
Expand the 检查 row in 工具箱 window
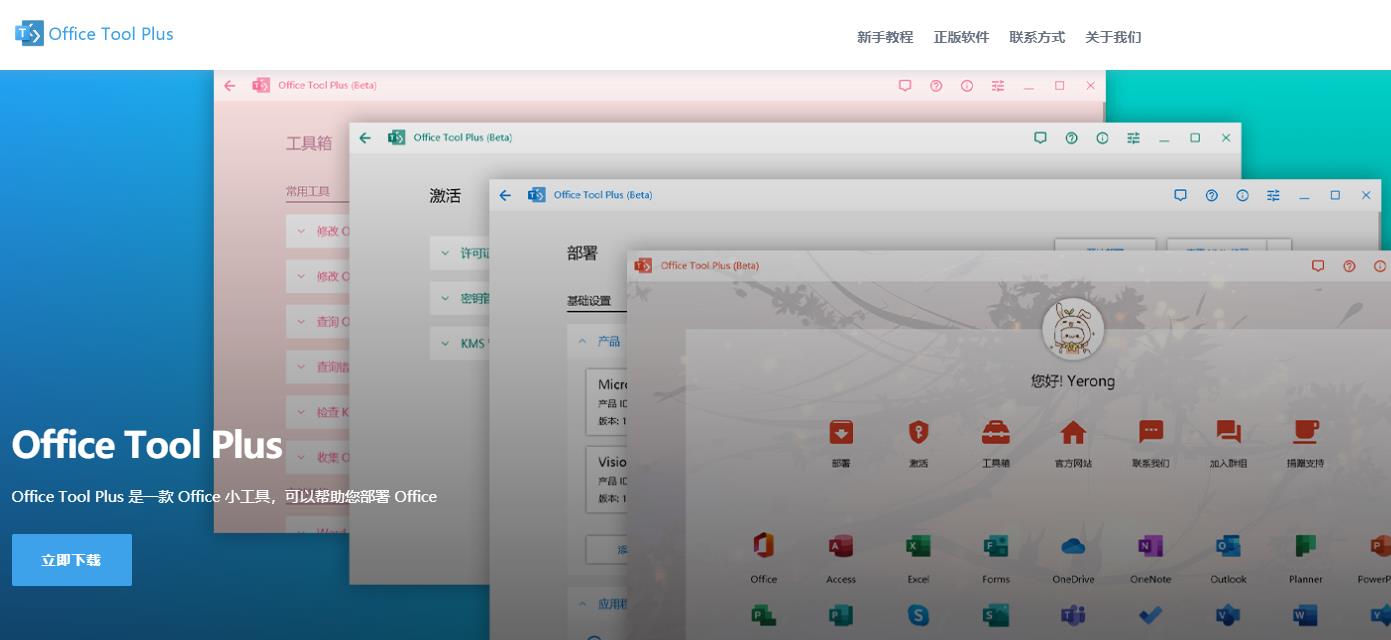point(318,411)
